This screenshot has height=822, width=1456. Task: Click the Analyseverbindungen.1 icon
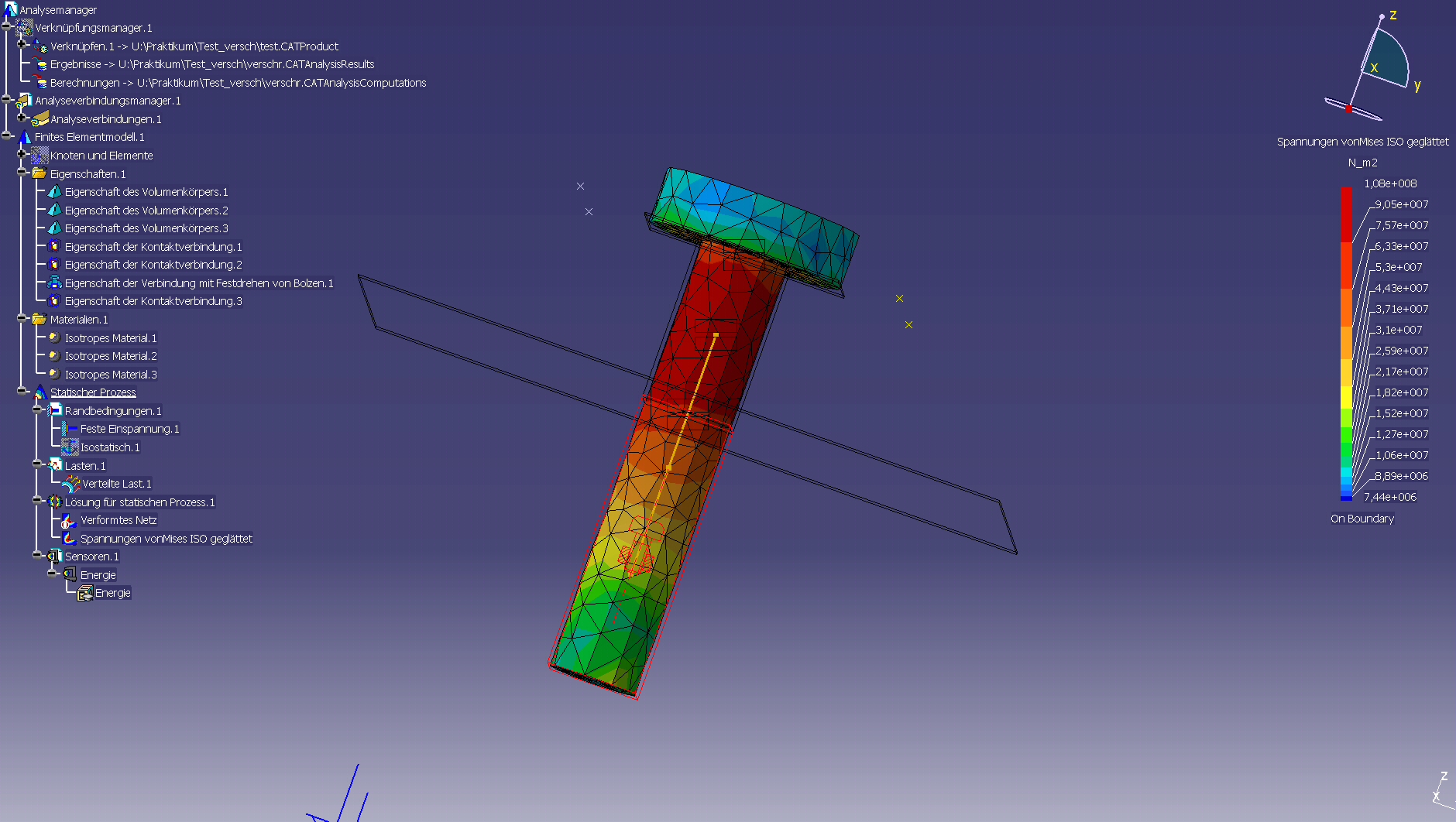click(x=39, y=118)
